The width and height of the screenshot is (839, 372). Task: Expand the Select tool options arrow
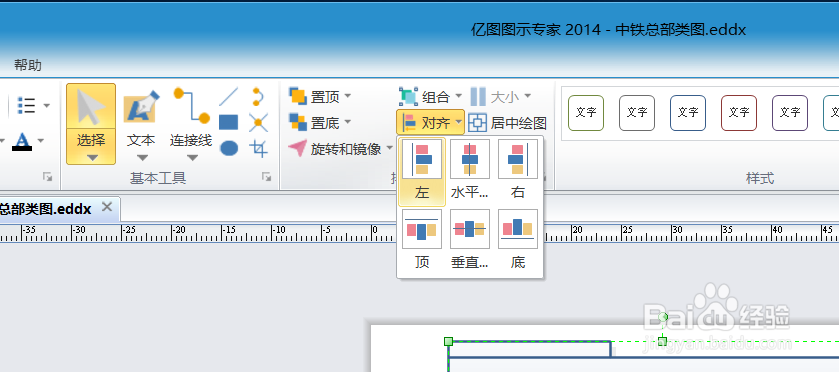click(92, 157)
